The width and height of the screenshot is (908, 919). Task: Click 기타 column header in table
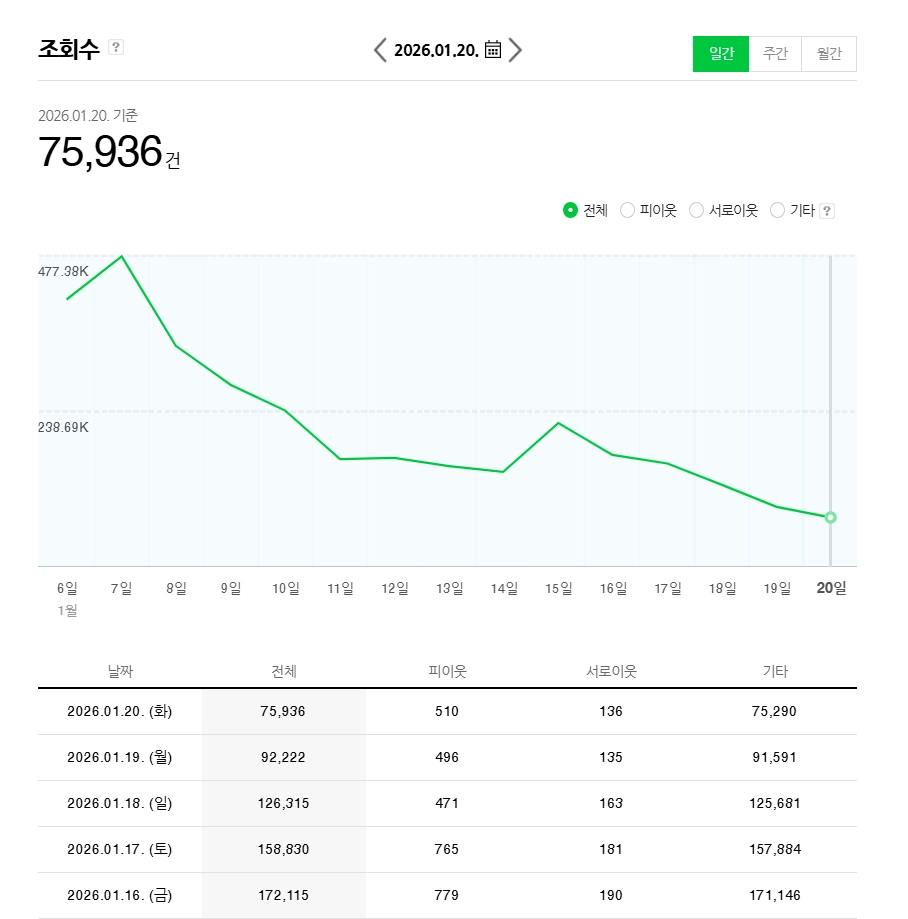point(775,671)
